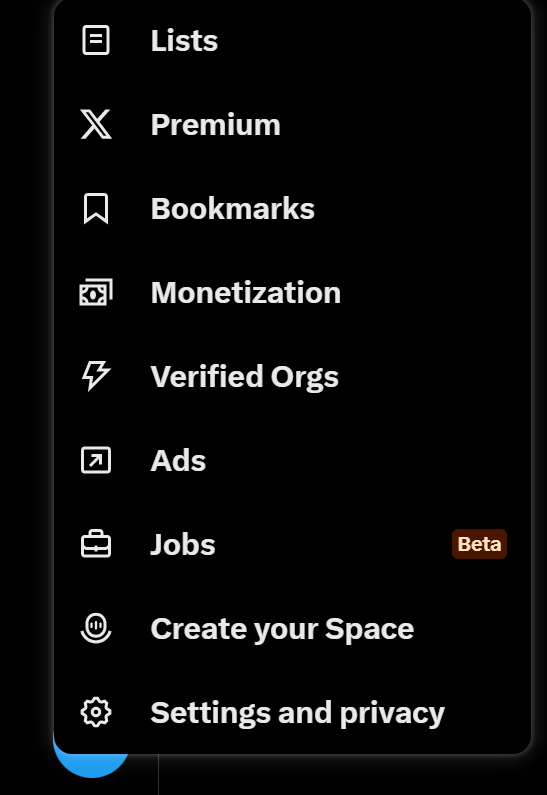Image resolution: width=547 pixels, height=795 pixels.
Task: Click the Ads external arrow icon
Action: click(x=96, y=460)
